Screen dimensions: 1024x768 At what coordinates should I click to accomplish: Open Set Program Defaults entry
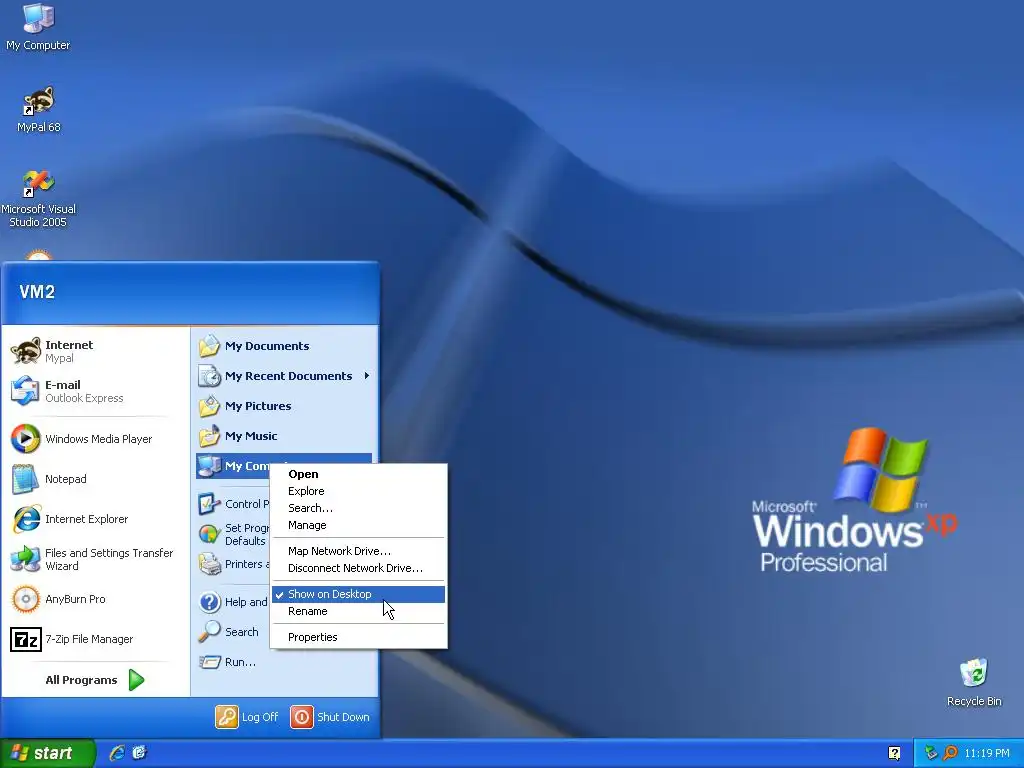coord(233,534)
